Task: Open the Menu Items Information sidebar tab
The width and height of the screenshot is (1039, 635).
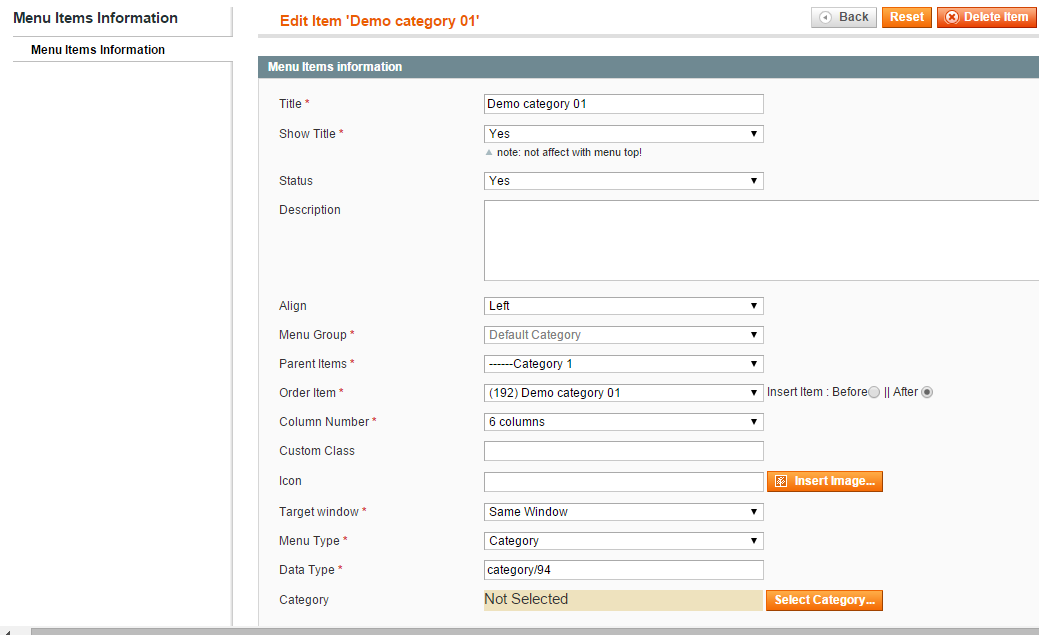Action: 98,50
